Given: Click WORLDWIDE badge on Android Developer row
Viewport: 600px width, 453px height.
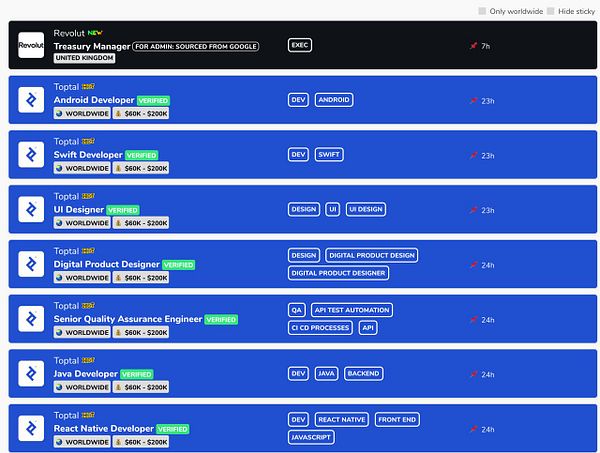Looking at the screenshot, I should click(82, 113).
